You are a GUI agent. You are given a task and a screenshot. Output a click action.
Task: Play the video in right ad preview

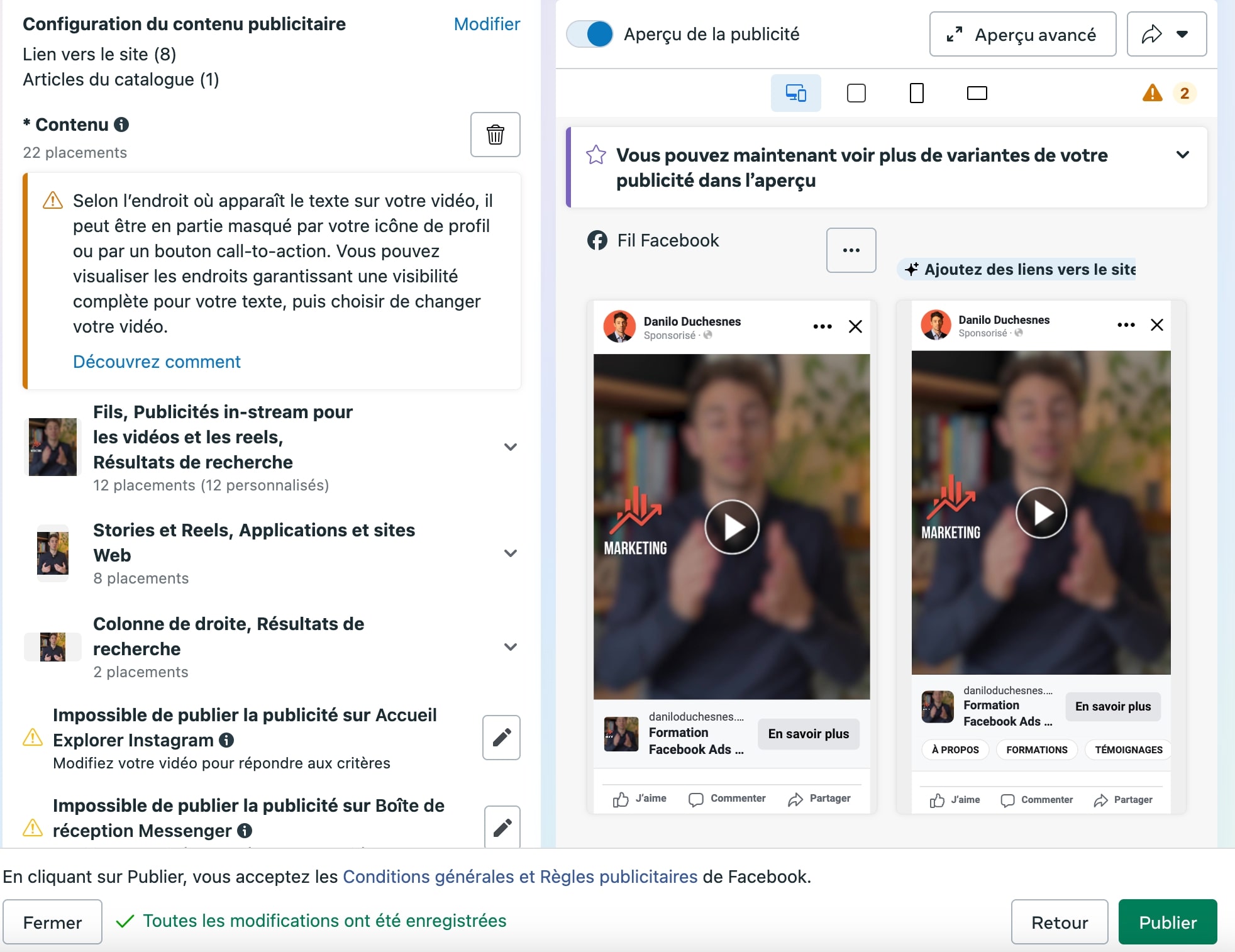coord(1041,512)
